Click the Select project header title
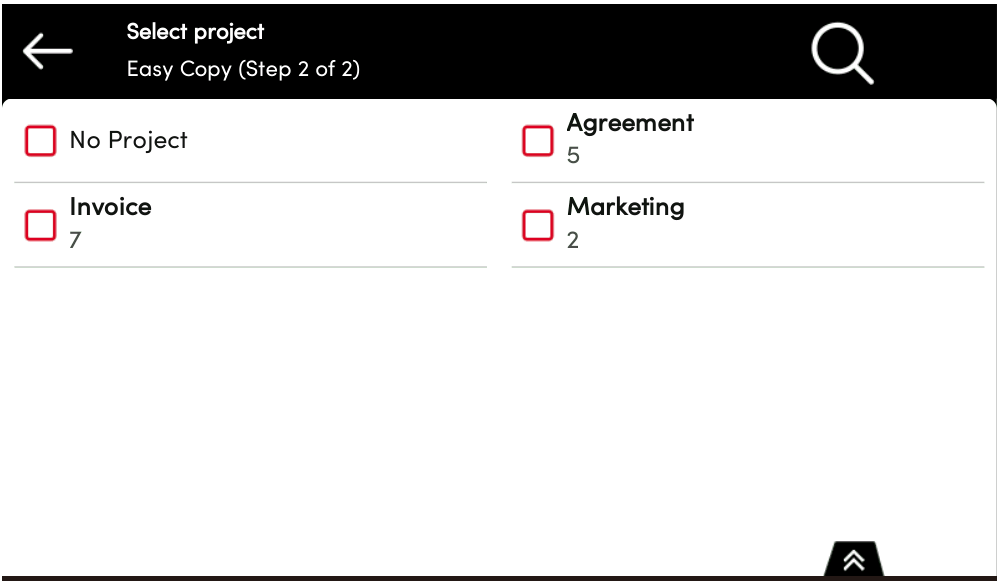999x583 pixels. 196,32
